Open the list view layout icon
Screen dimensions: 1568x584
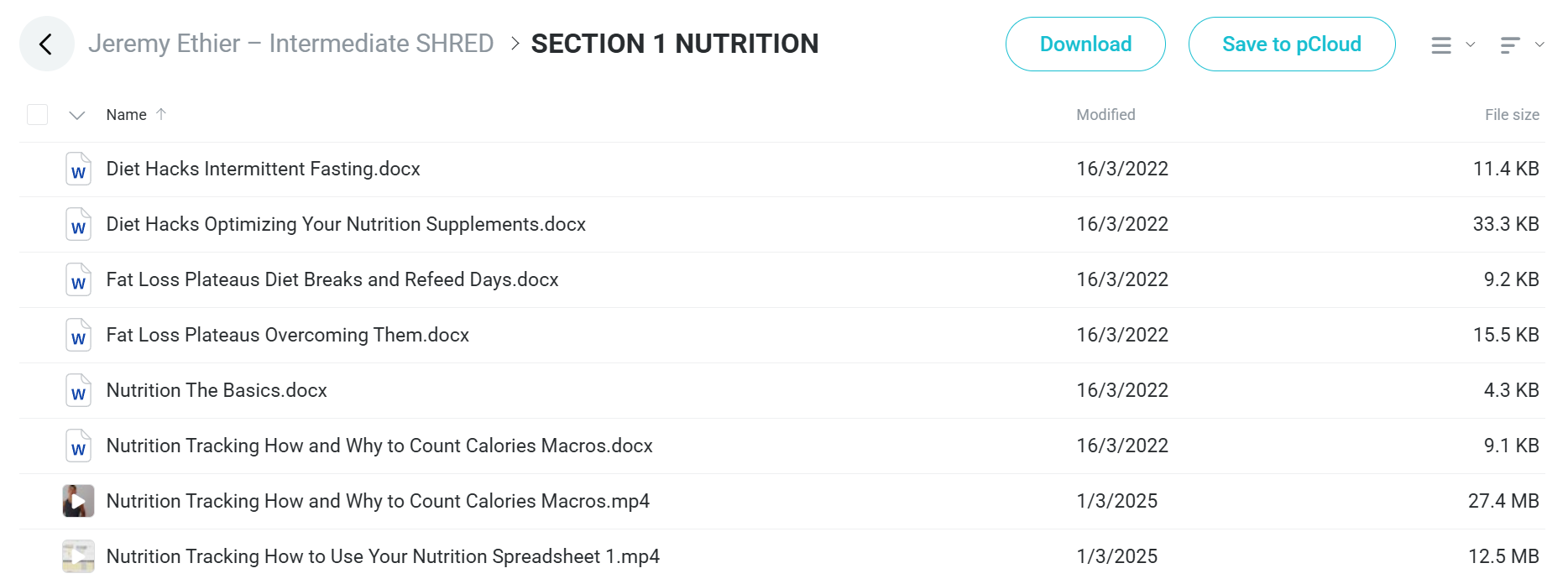click(x=1441, y=45)
